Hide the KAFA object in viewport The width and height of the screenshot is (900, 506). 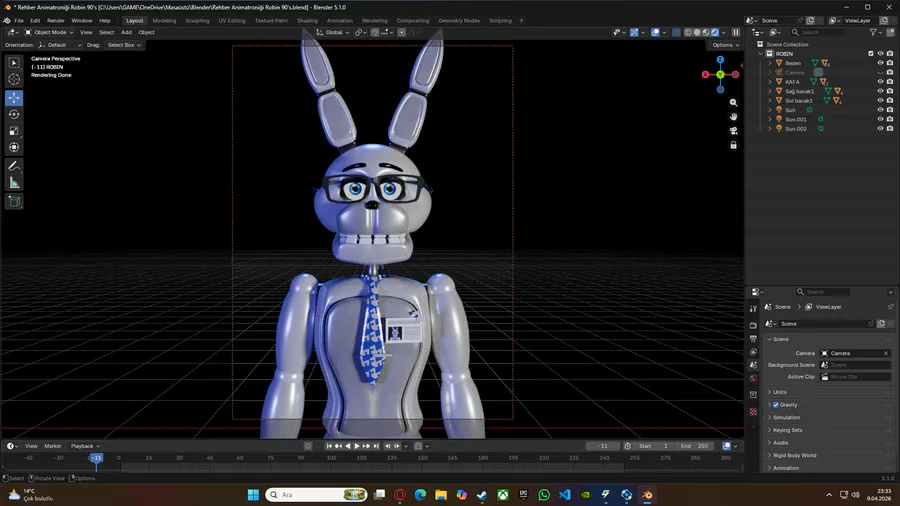tap(880, 81)
